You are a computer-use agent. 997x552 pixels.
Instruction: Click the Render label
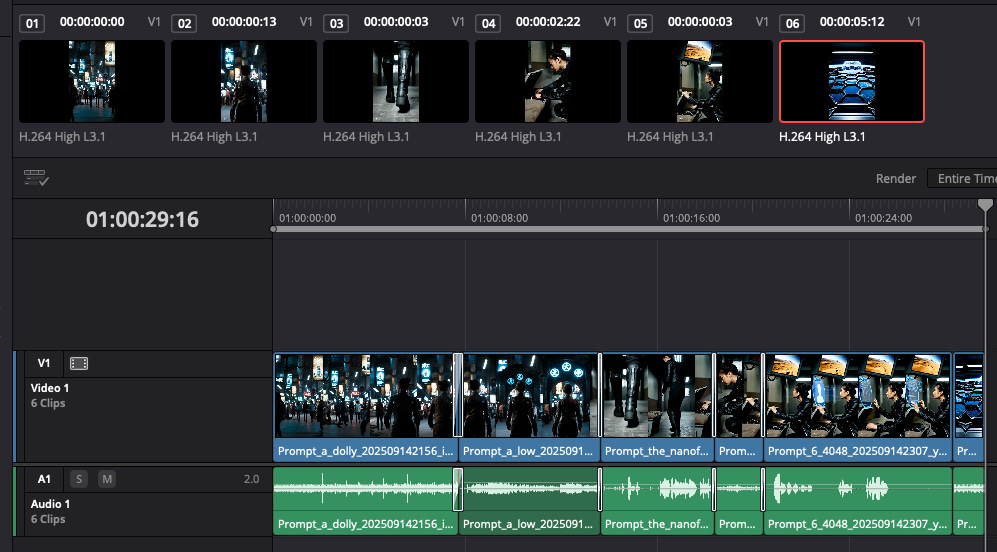click(895, 179)
